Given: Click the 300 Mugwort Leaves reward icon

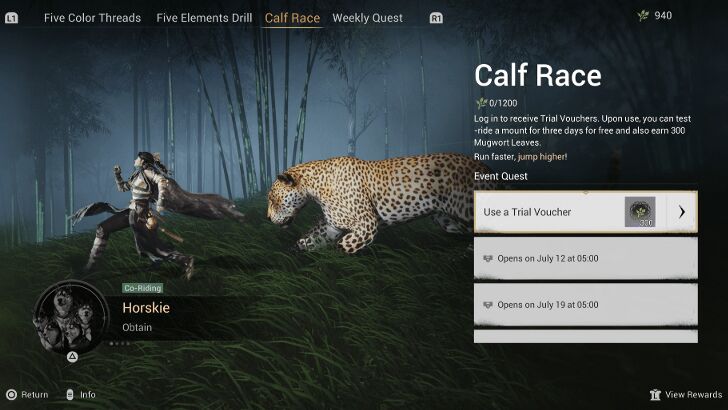Looking at the screenshot, I should click(x=640, y=212).
